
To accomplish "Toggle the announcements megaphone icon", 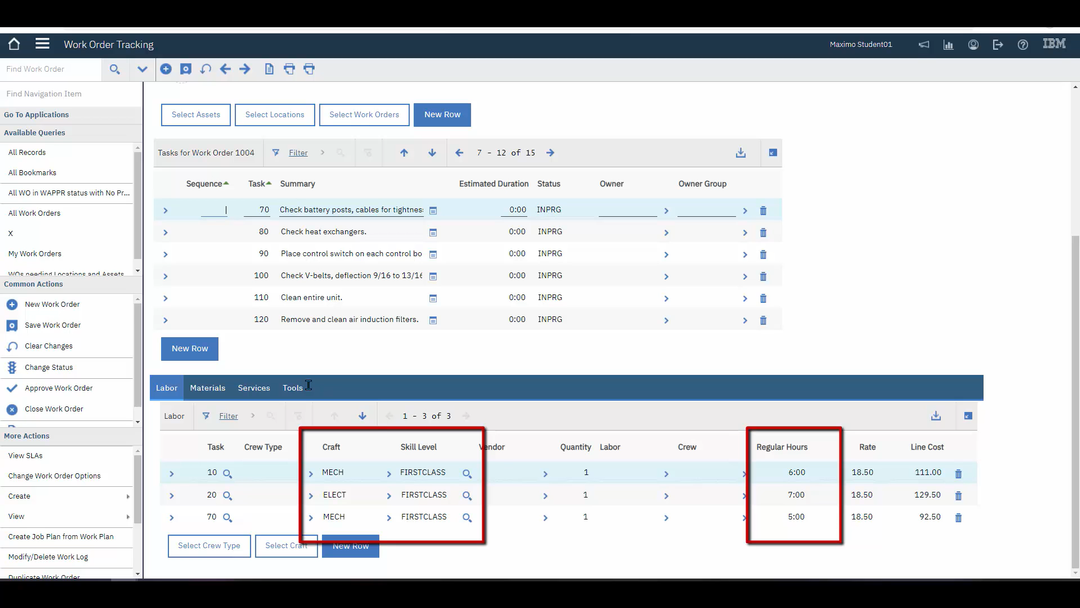I will [x=924, y=44].
